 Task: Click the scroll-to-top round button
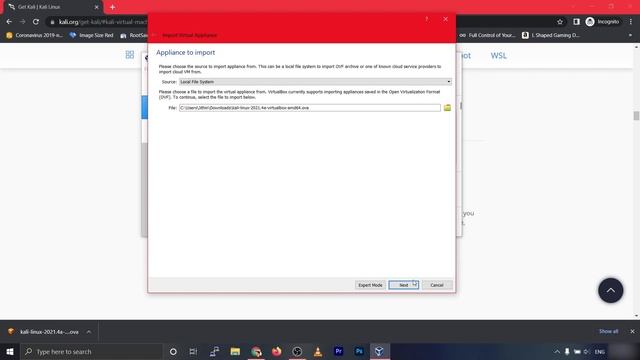(x=611, y=290)
